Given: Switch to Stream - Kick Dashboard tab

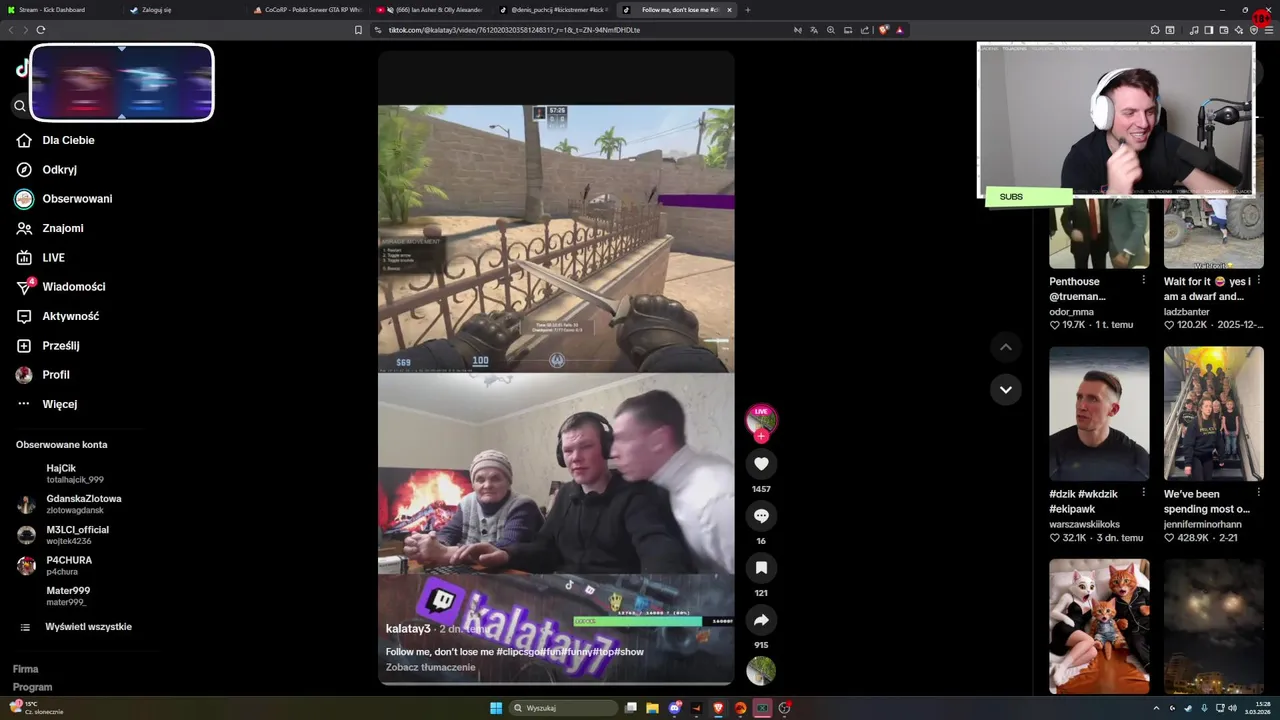Looking at the screenshot, I should [60, 9].
